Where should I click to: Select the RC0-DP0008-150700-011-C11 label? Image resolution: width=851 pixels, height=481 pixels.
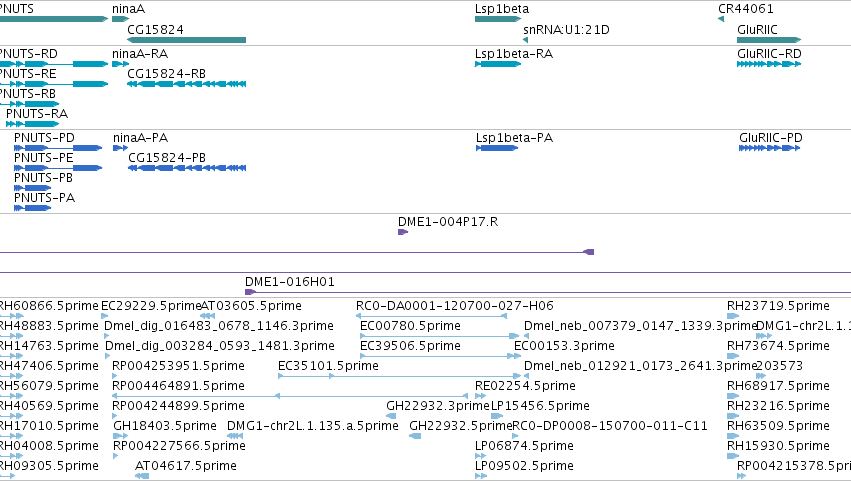tap(610, 427)
